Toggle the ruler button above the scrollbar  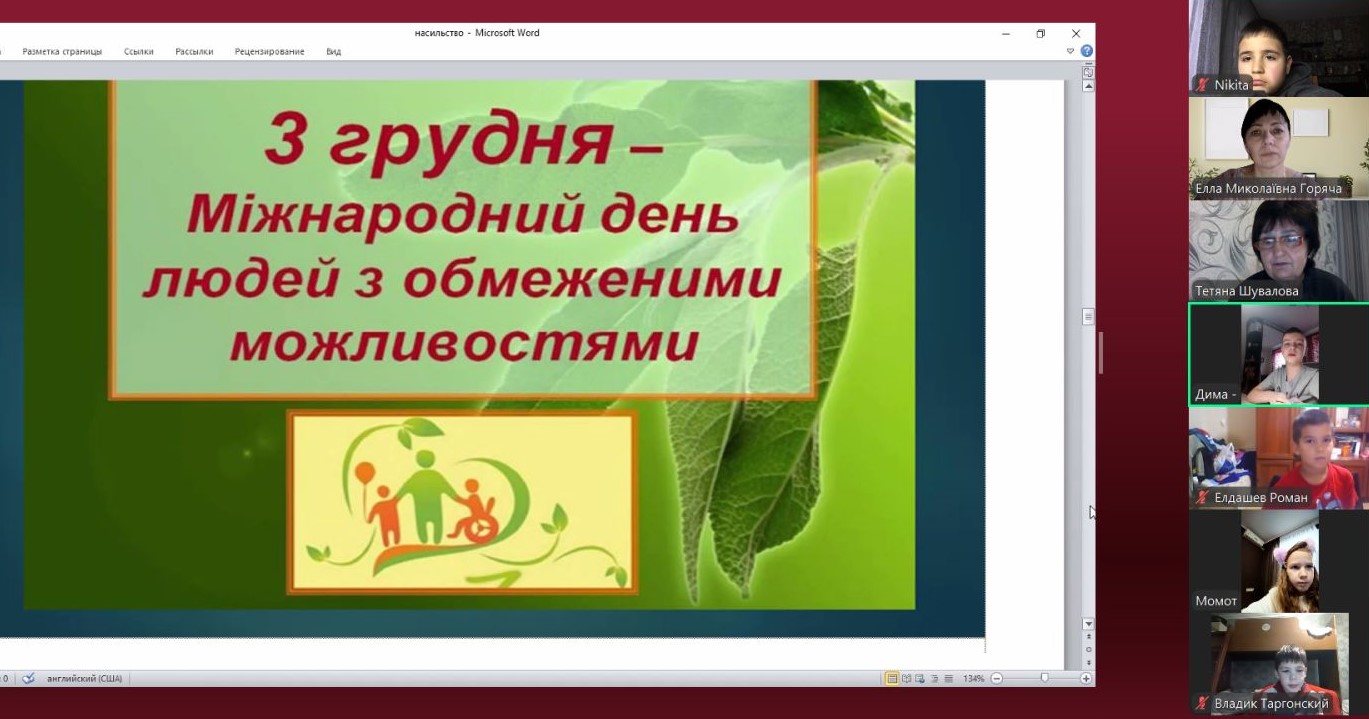[1088, 72]
